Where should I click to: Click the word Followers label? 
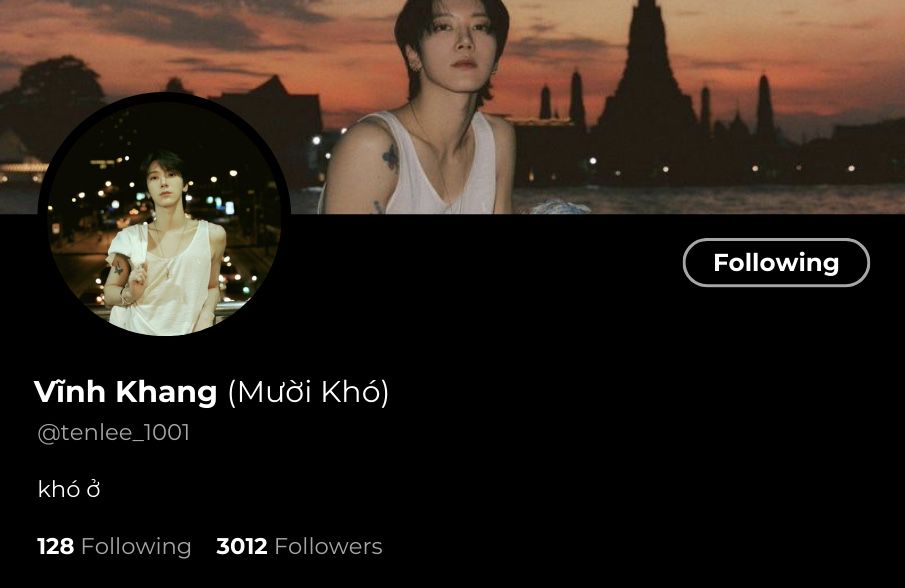tap(328, 546)
